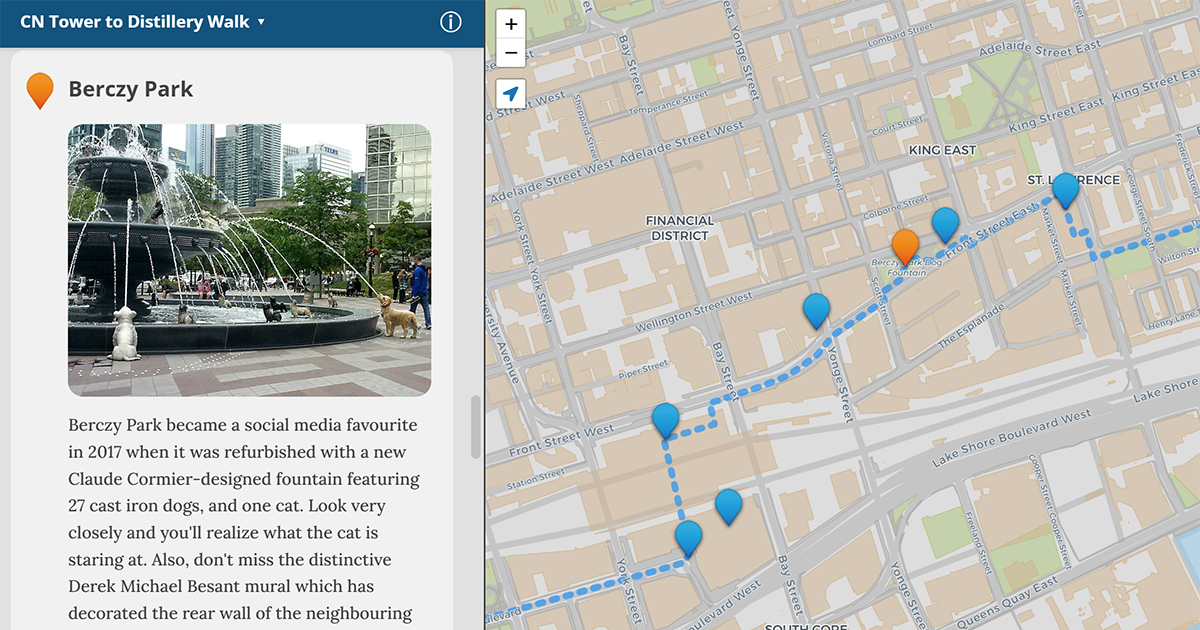Click the side panel scrollbar handle
Screen dimensions: 1200x630
coord(476,427)
